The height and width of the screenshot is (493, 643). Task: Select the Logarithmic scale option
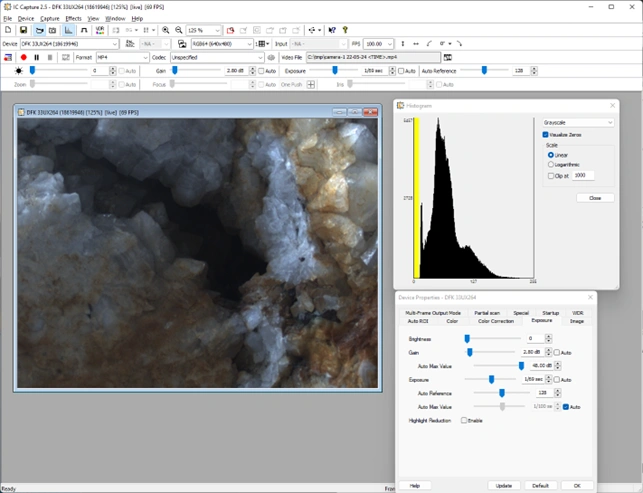pos(550,164)
